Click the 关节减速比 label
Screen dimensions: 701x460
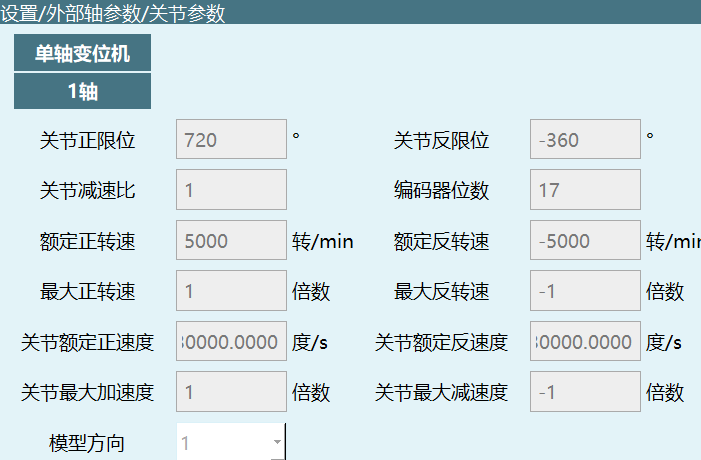click(x=88, y=190)
